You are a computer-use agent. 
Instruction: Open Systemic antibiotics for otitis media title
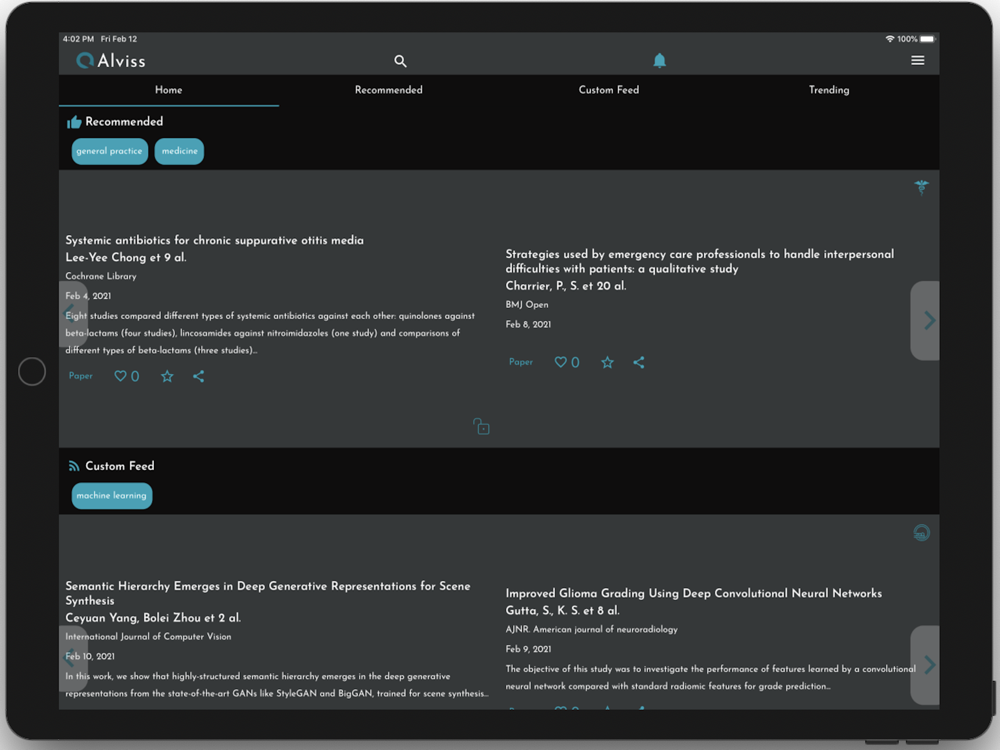tap(214, 240)
